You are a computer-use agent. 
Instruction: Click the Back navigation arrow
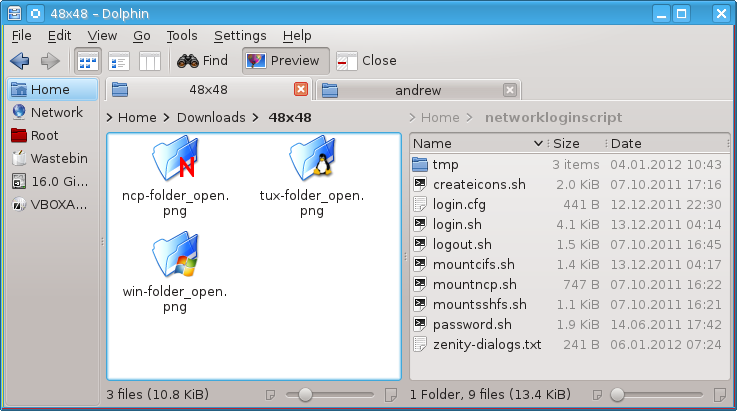pyautogui.click(x=19, y=61)
